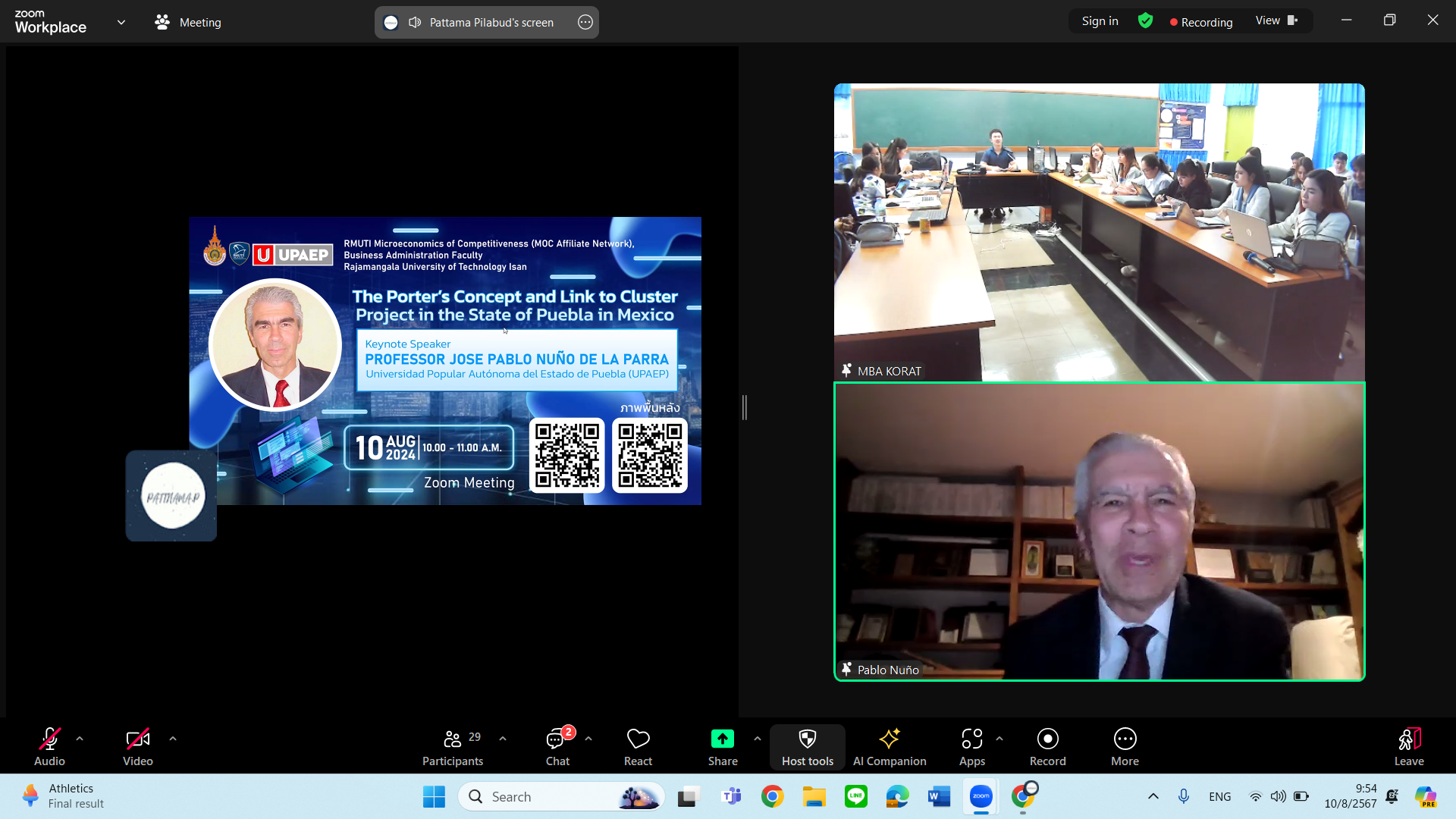Click the microphone tray icon
1456x819 pixels.
pyautogui.click(x=1184, y=796)
